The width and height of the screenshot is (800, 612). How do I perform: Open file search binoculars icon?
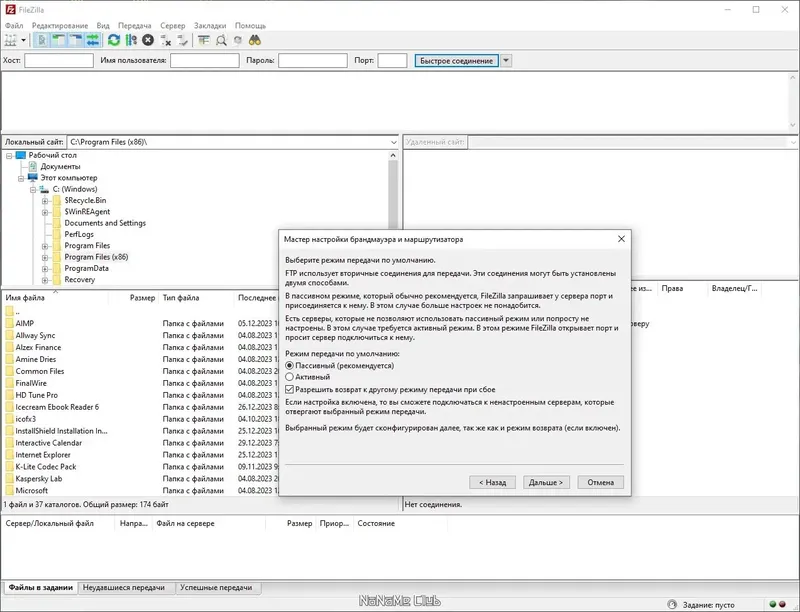pyautogui.click(x=255, y=40)
